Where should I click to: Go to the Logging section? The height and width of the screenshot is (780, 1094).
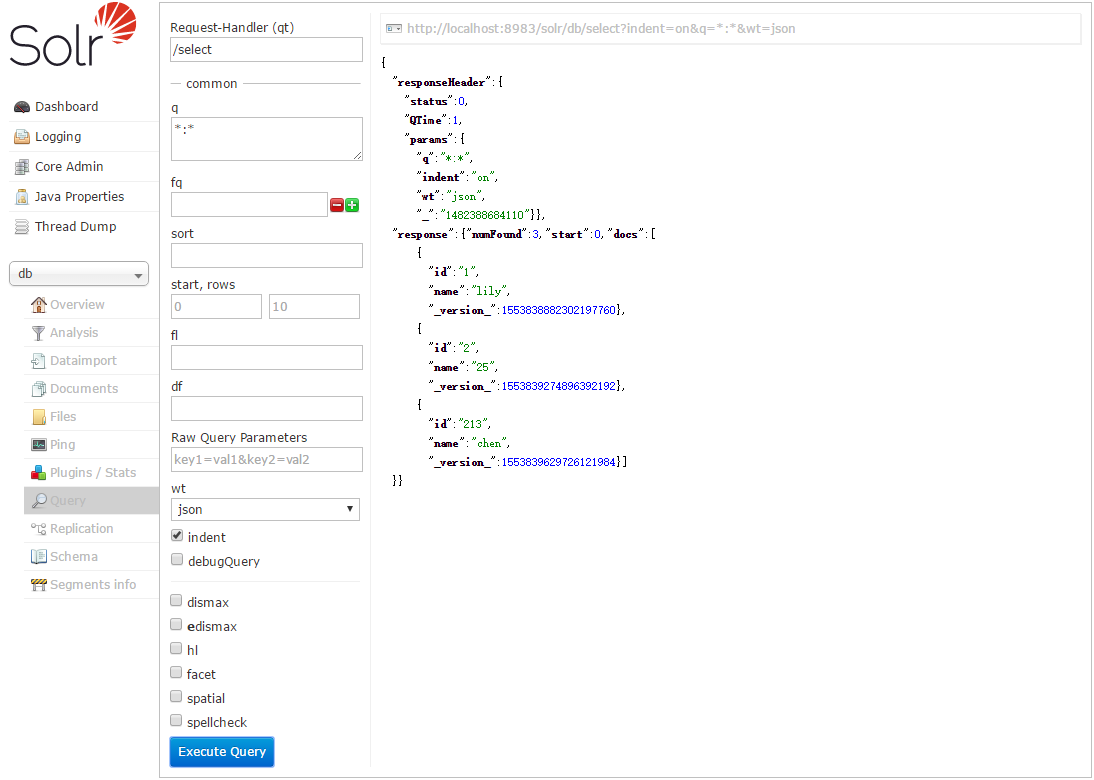[58, 137]
